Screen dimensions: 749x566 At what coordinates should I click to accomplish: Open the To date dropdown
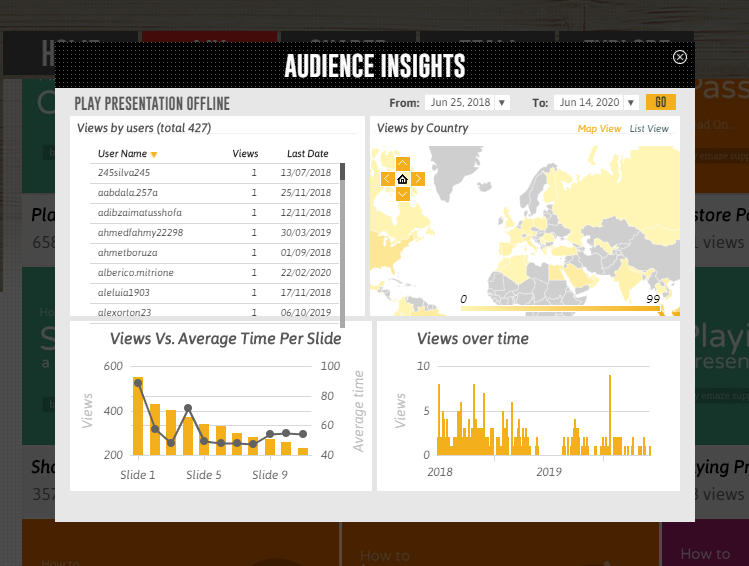click(x=631, y=103)
